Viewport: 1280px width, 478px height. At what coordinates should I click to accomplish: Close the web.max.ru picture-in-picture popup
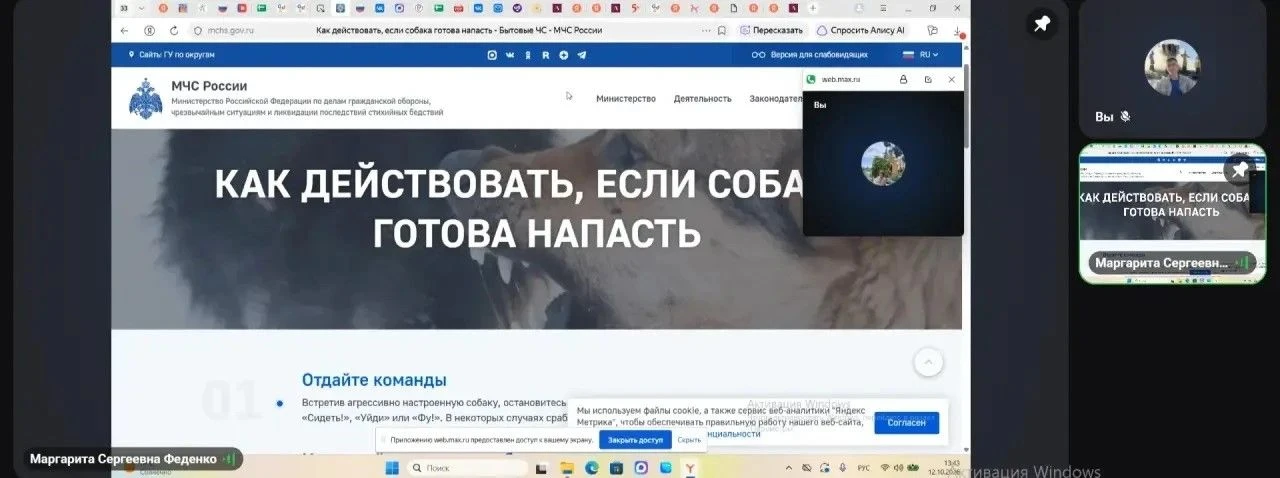pos(952,79)
